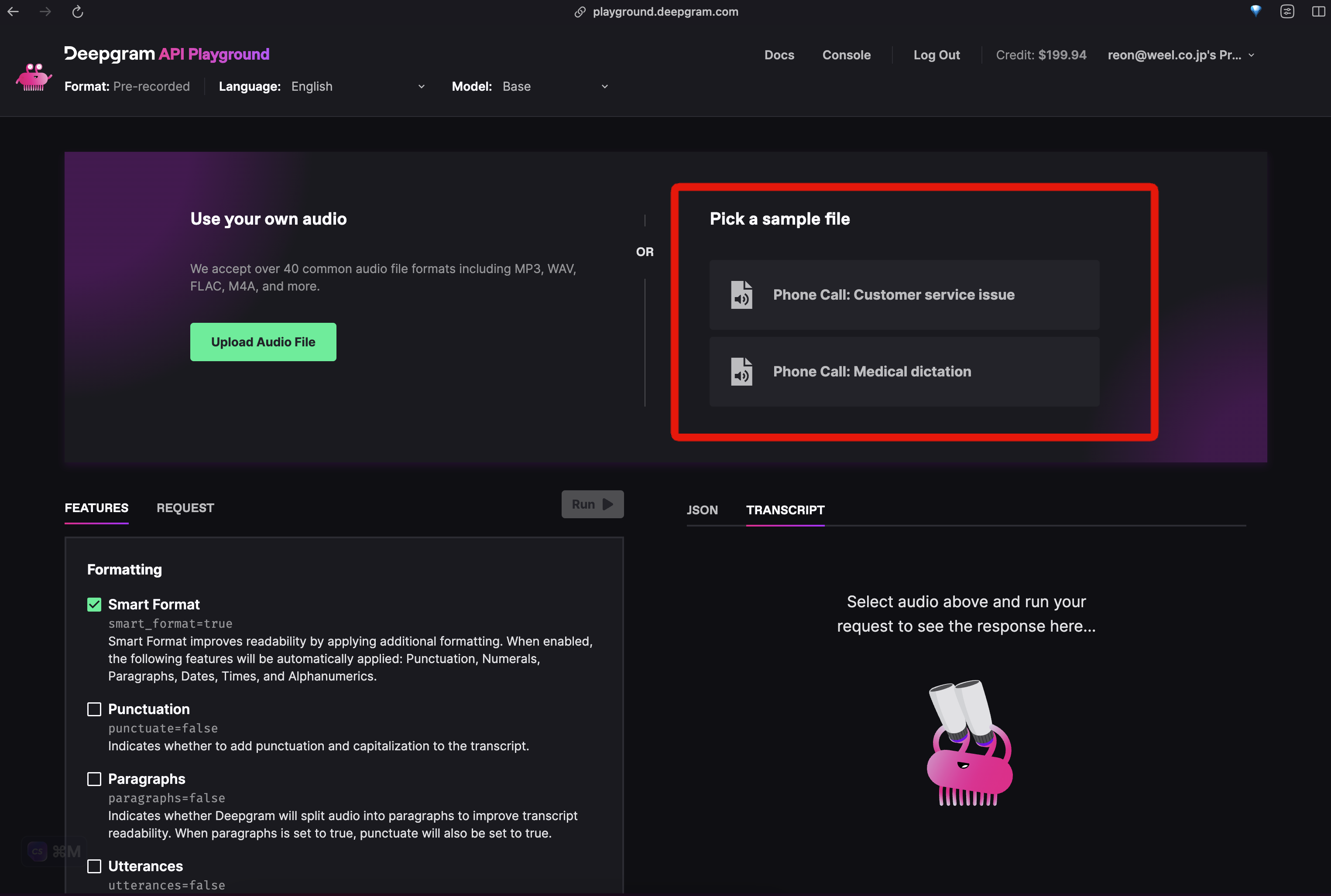Open the Model dropdown showing Base
Image resolution: width=1331 pixels, height=896 pixels.
pyautogui.click(x=555, y=86)
